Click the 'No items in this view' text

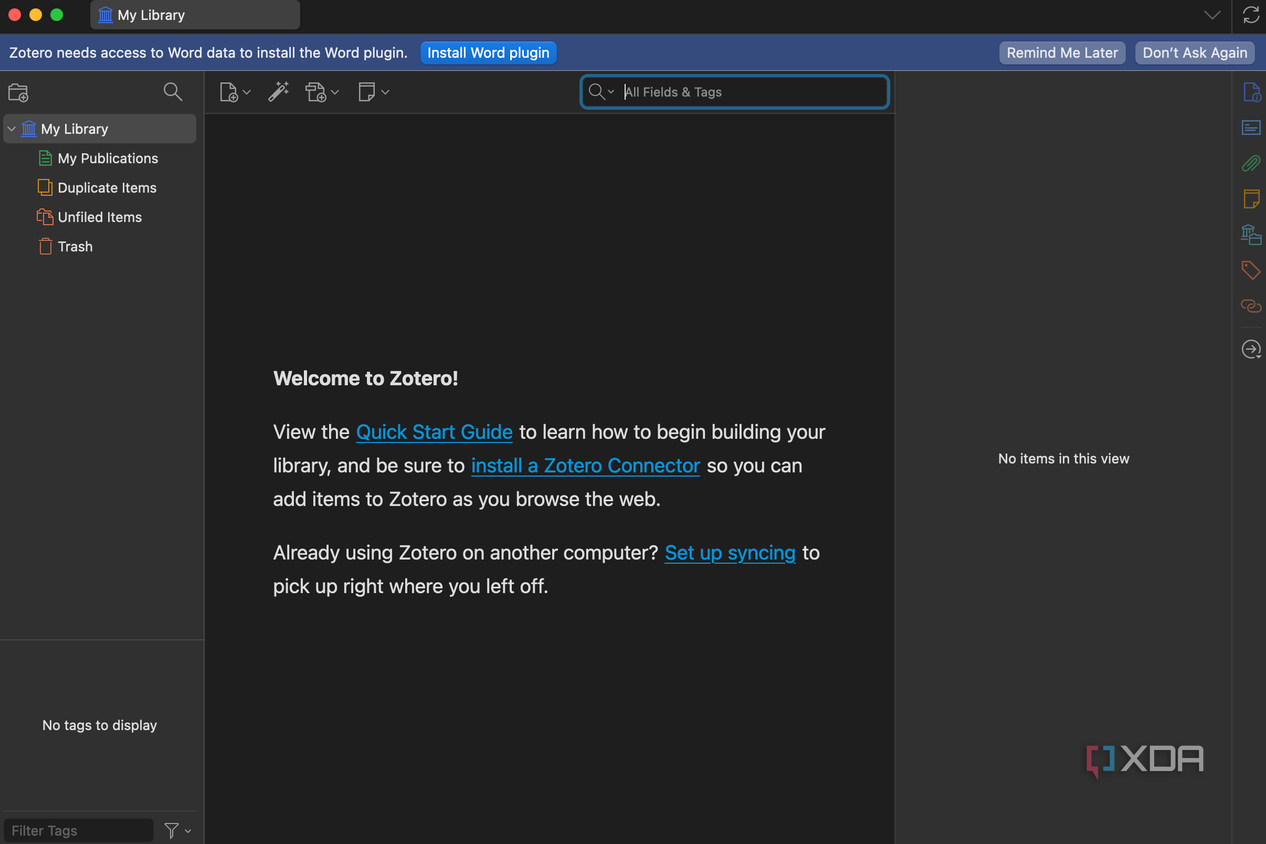pyautogui.click(x=1064, y=459)
